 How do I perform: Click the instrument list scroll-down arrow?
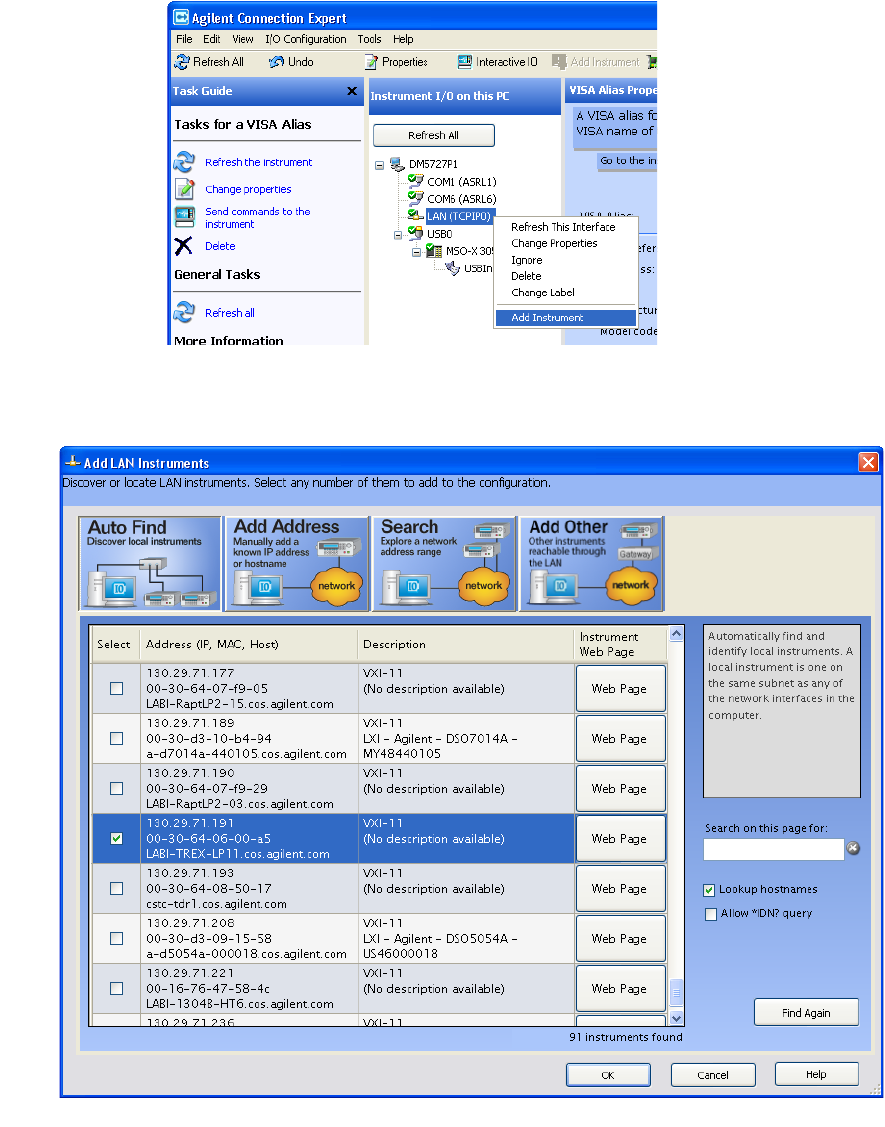677,1018
